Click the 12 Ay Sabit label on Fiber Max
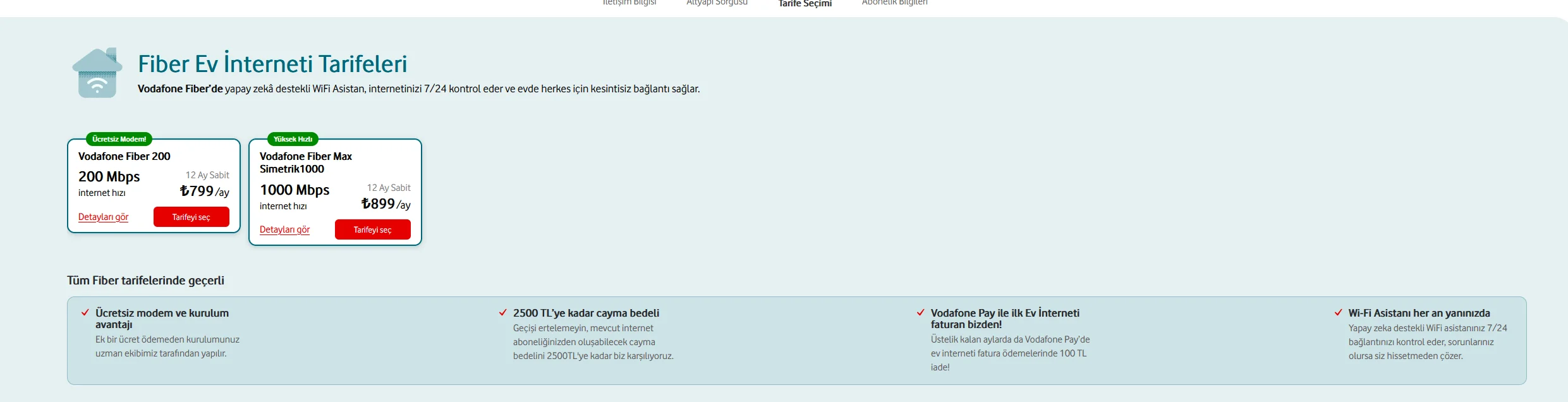Image resolution: width=1568 pixels, height=402 pixels. (389, 188)
